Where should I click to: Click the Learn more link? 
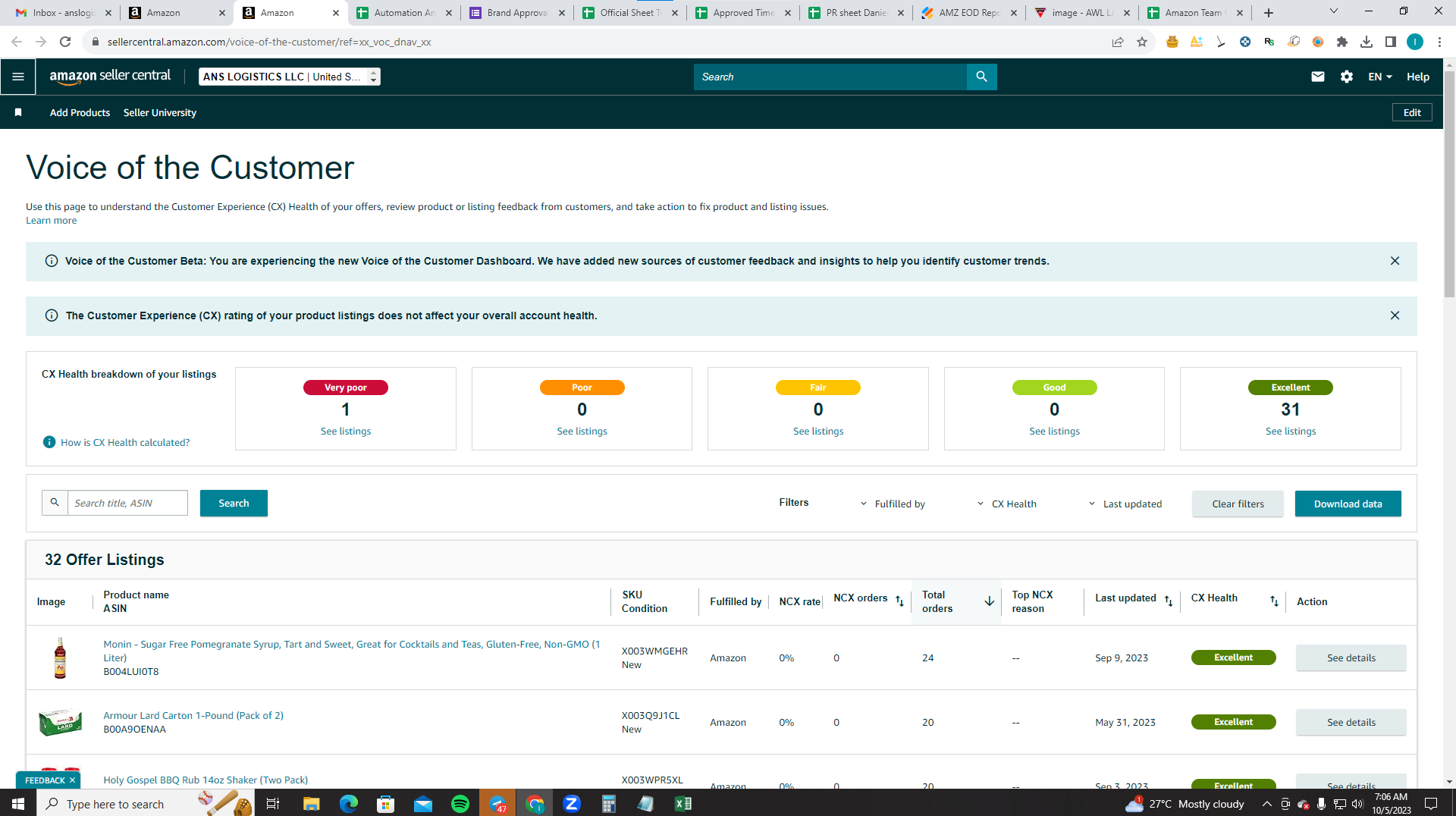pyautogui.click(x=51, y=221)
